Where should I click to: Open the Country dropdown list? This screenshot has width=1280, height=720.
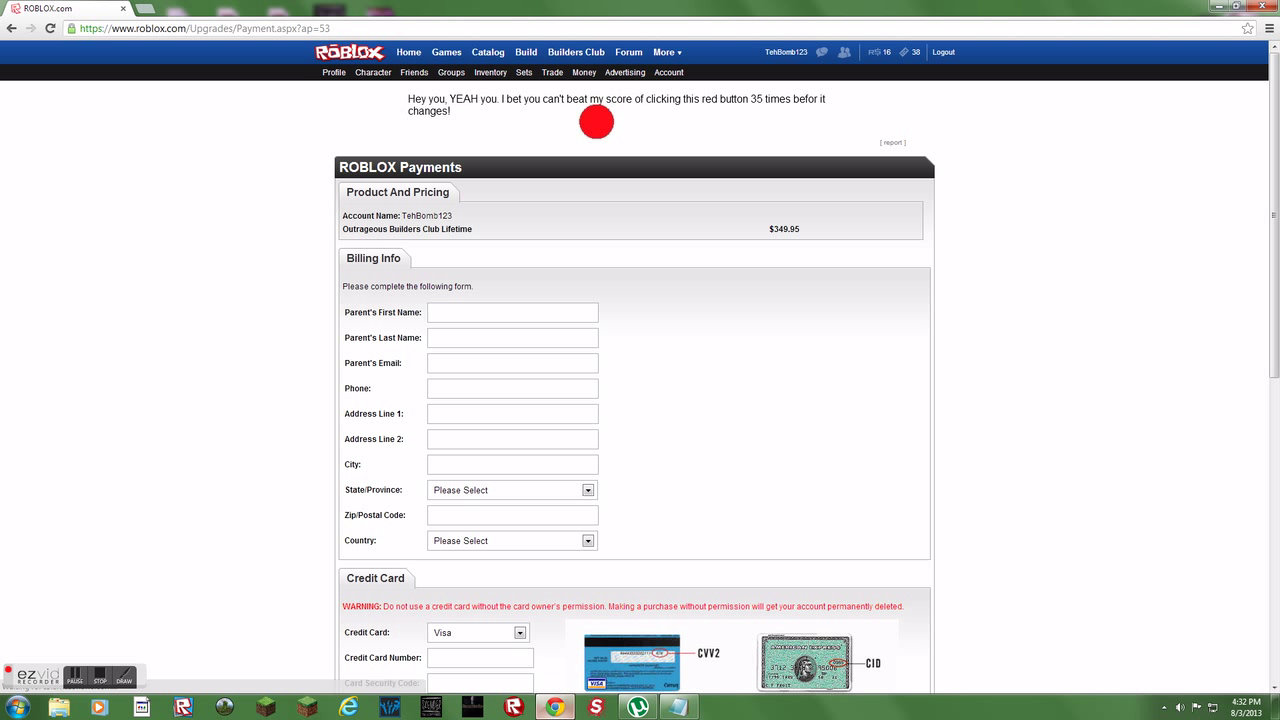coord(588,541)
